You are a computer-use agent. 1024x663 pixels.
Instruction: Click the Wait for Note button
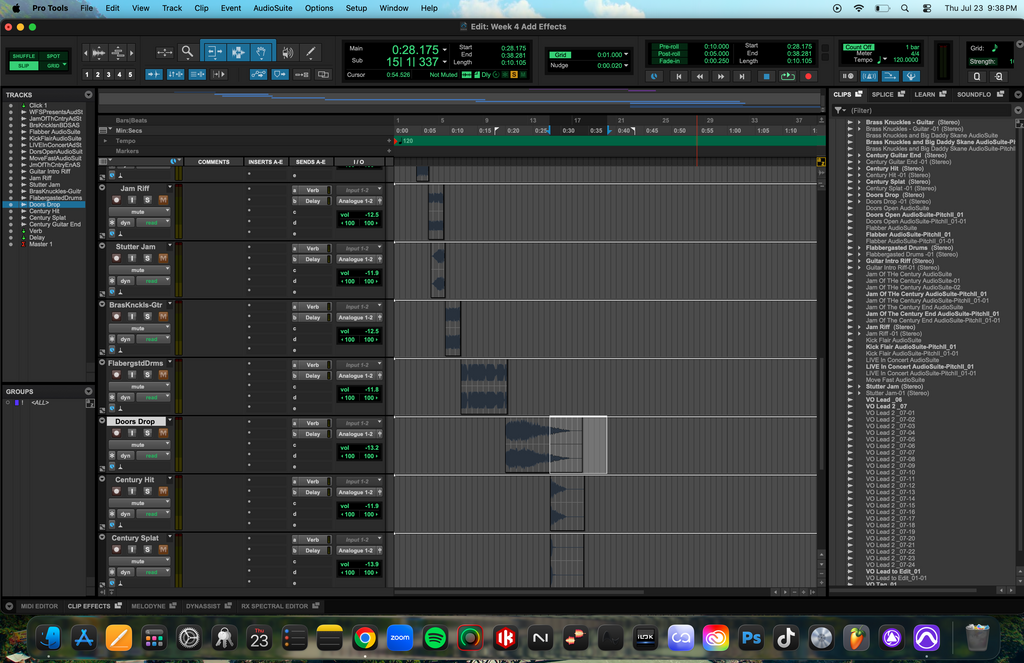[848, 76]
